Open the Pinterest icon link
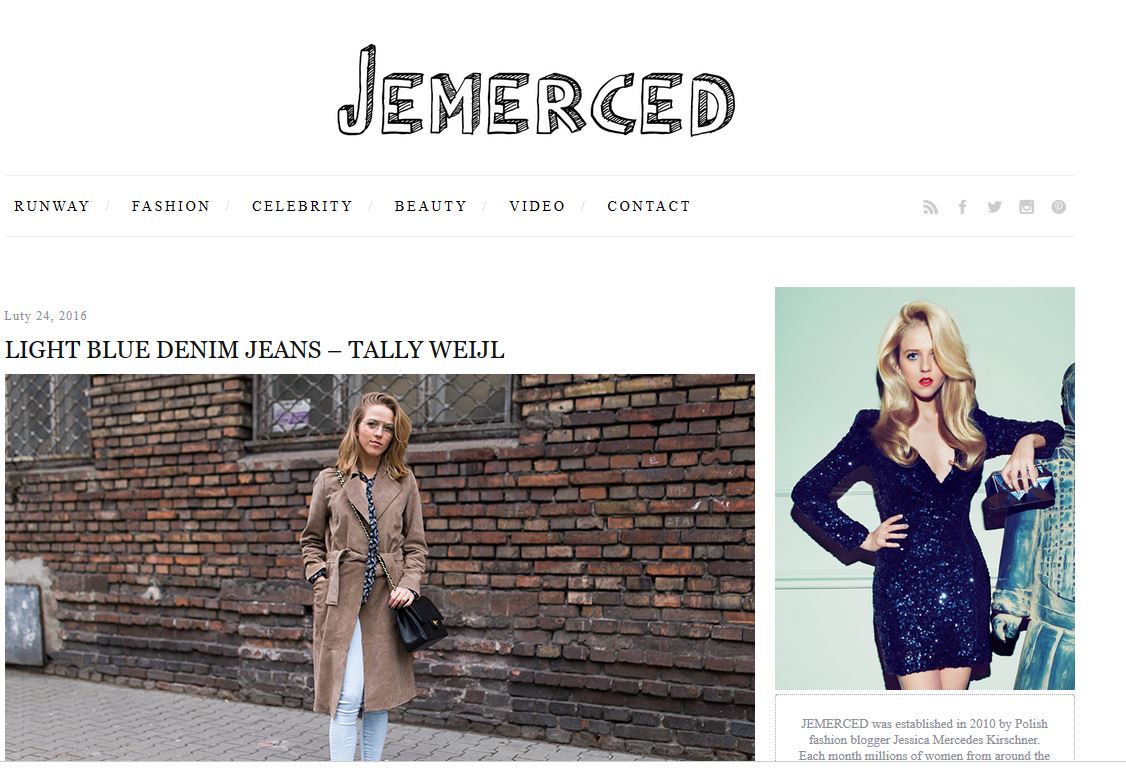Viewport: 1126px width, 770px height. (x=1058, y=207)
